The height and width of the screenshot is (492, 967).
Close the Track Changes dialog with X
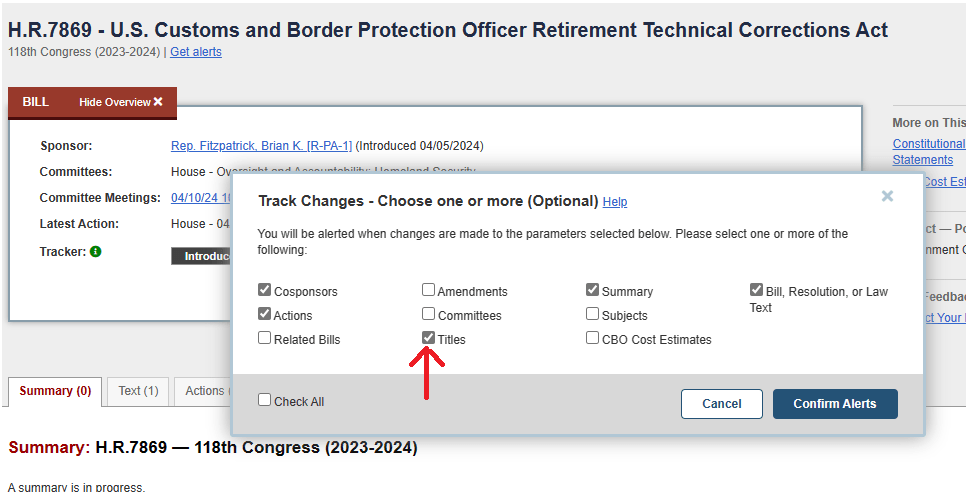887,196
